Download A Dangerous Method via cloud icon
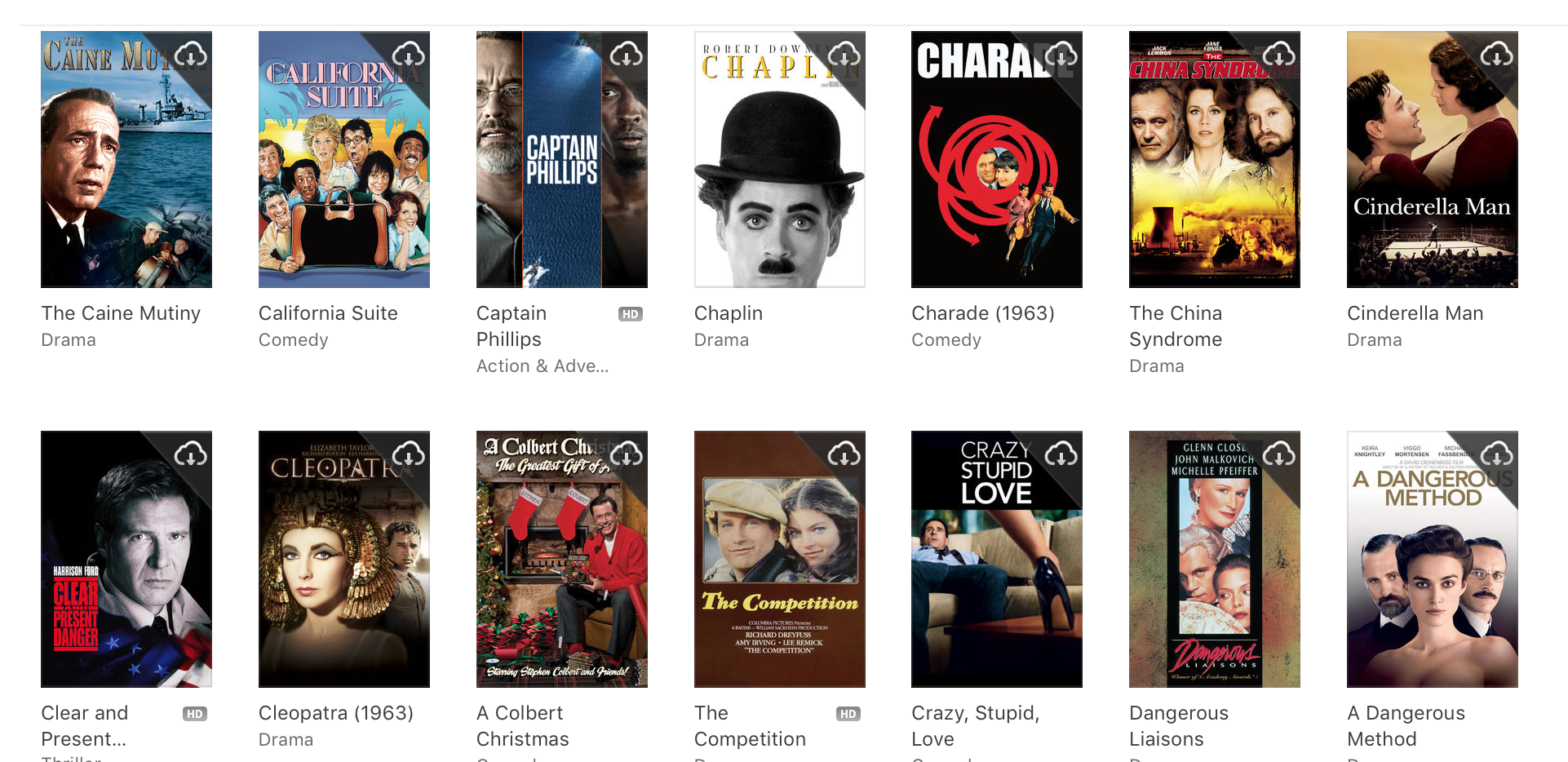Screen dimensions: 1568x762 tap(1497, 454)
